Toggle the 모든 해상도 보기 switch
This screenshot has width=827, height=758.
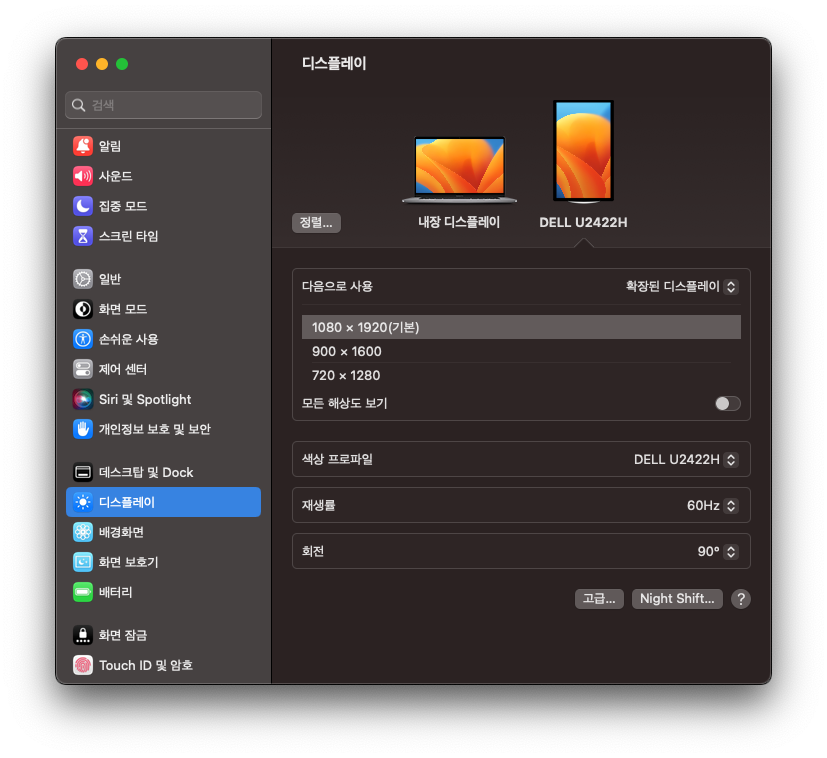(727, 404)
